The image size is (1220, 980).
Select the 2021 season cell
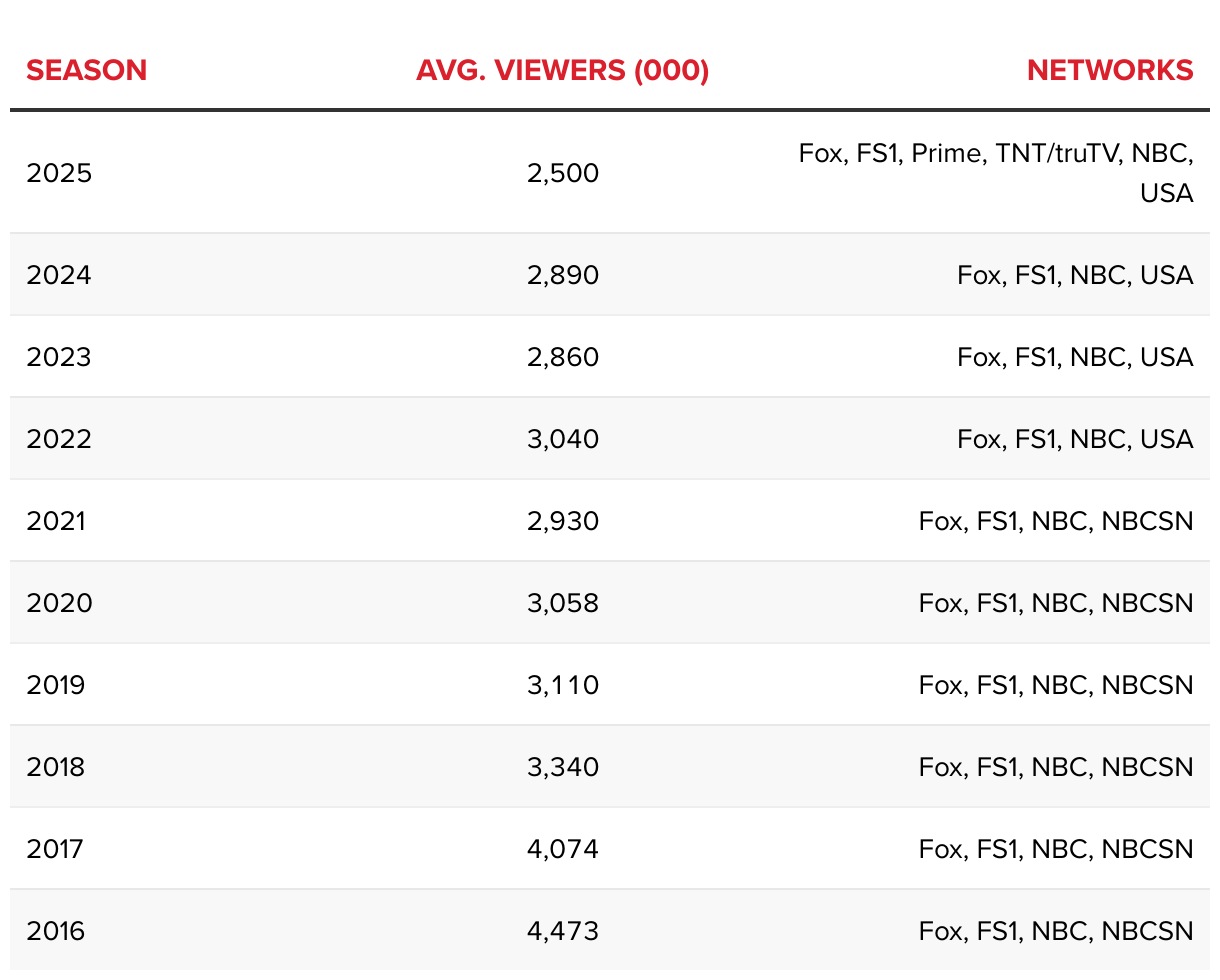[56, 521]
